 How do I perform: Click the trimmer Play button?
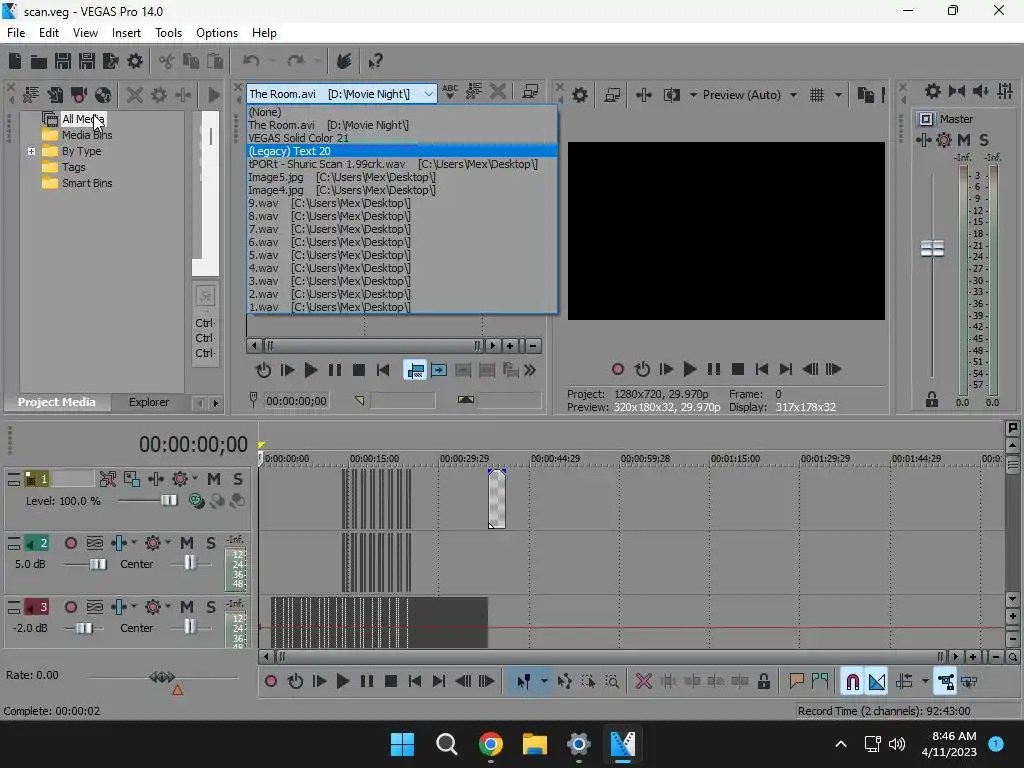(311, 370)
